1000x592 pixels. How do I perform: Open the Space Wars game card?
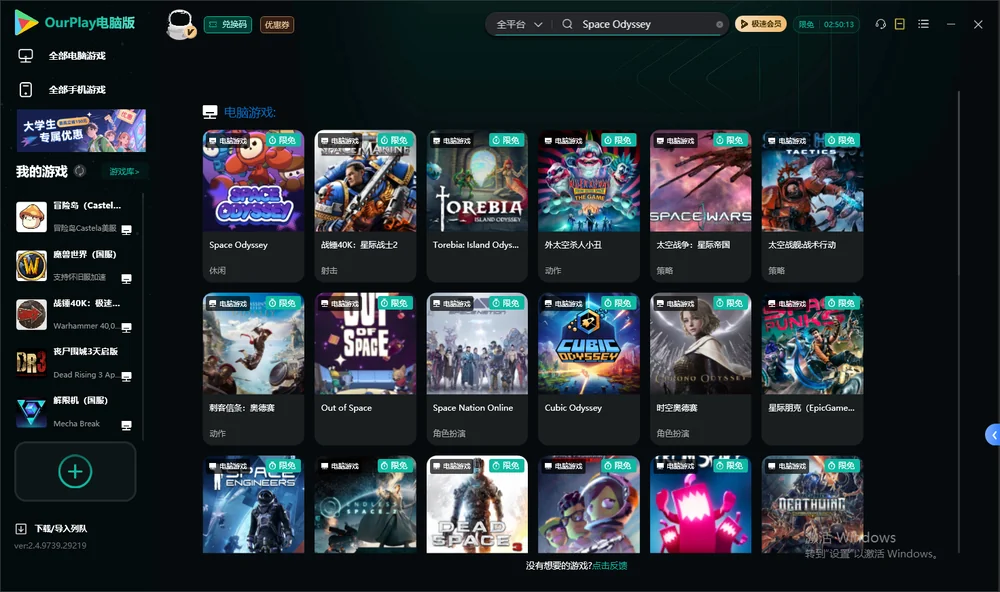point(700,206)
